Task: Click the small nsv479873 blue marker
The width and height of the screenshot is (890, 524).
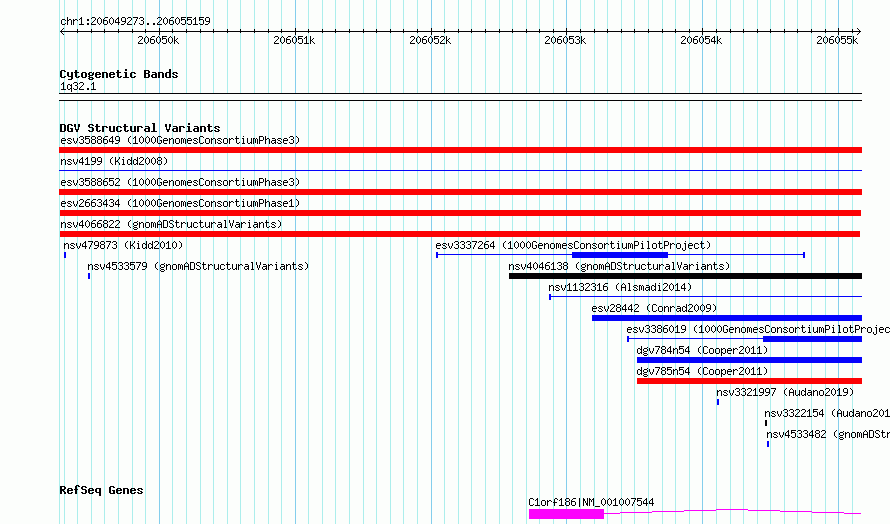Action: pos(65,255)
